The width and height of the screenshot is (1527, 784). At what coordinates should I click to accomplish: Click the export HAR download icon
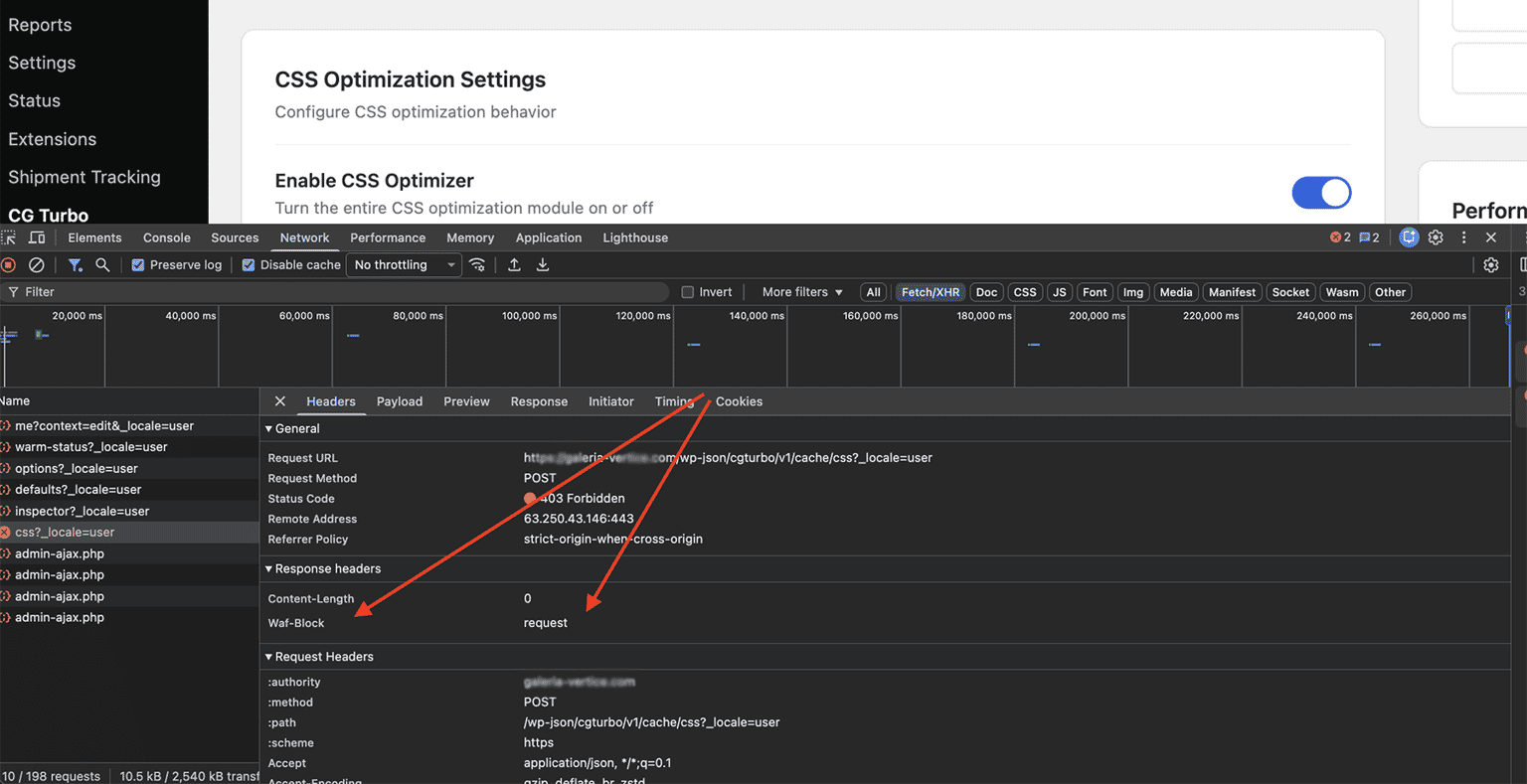point(543,265)
